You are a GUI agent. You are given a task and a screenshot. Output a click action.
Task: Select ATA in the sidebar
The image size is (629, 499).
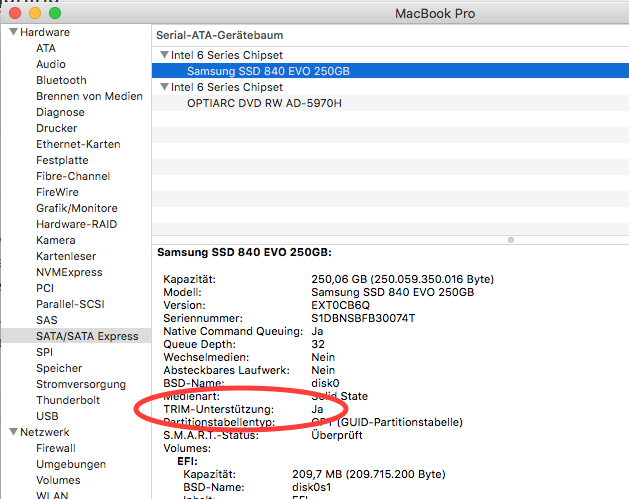pos(46,48)
